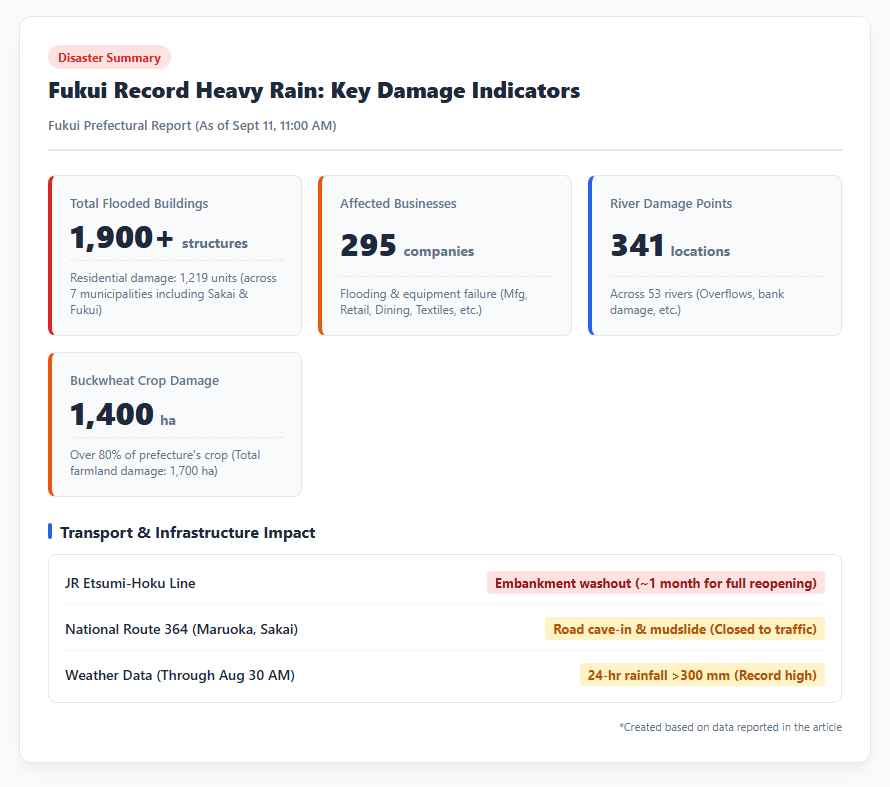This screenshot has height=787, width=890.
Task: Click the word "locations" beside 341
Action: coord(700,251)
